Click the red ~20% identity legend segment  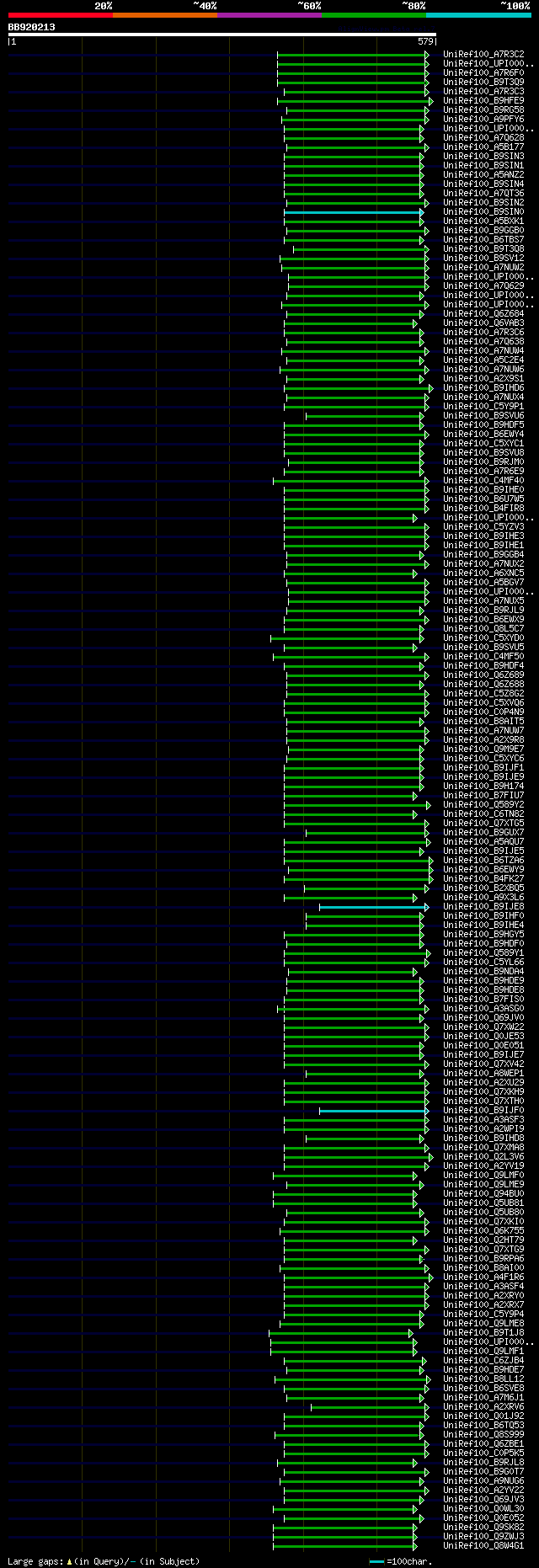pos(60,15)
